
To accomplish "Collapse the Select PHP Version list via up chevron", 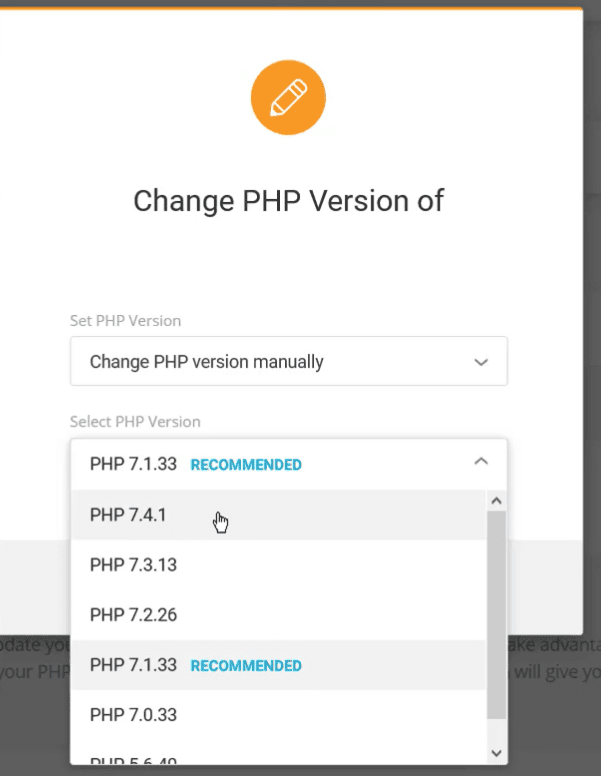I will pyautogui.click(x=481, y=462).
